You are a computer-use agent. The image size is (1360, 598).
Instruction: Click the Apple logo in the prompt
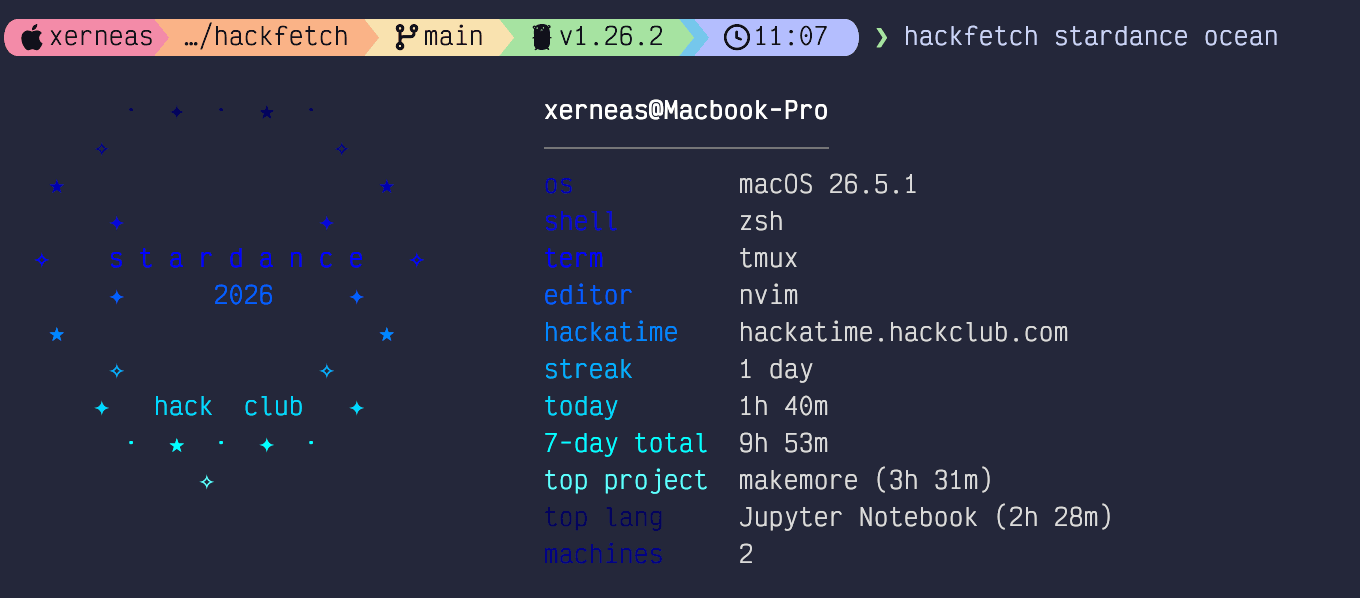(32, 38)
